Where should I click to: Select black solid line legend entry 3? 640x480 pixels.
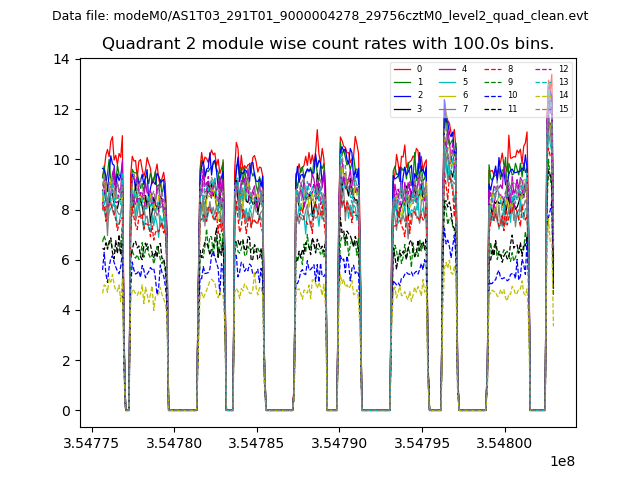point(410,108)
